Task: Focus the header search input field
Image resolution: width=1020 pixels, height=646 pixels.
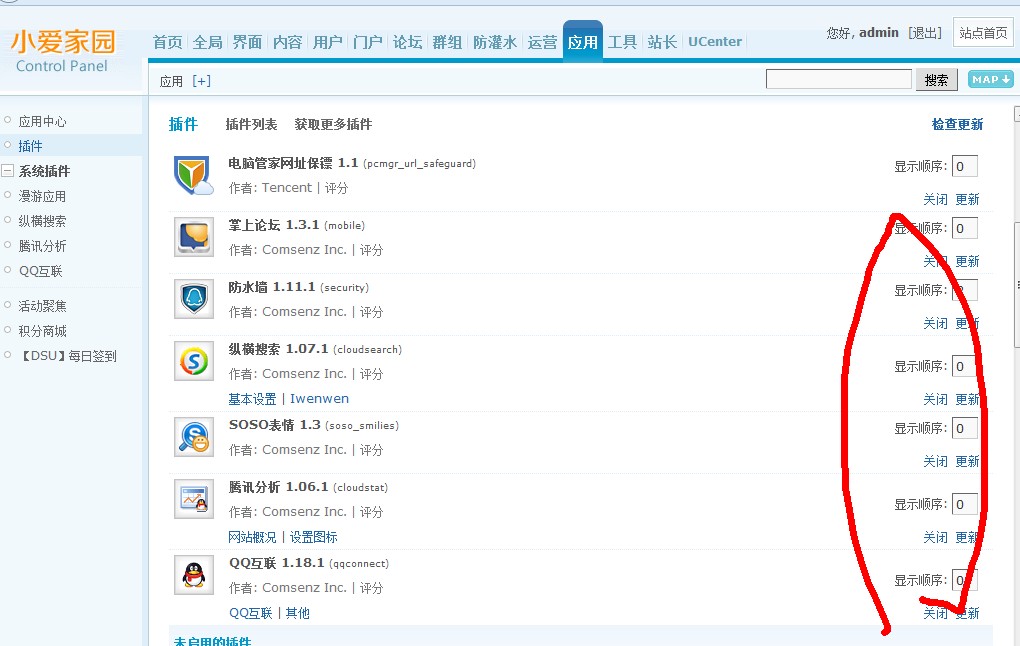Action: 839,79
